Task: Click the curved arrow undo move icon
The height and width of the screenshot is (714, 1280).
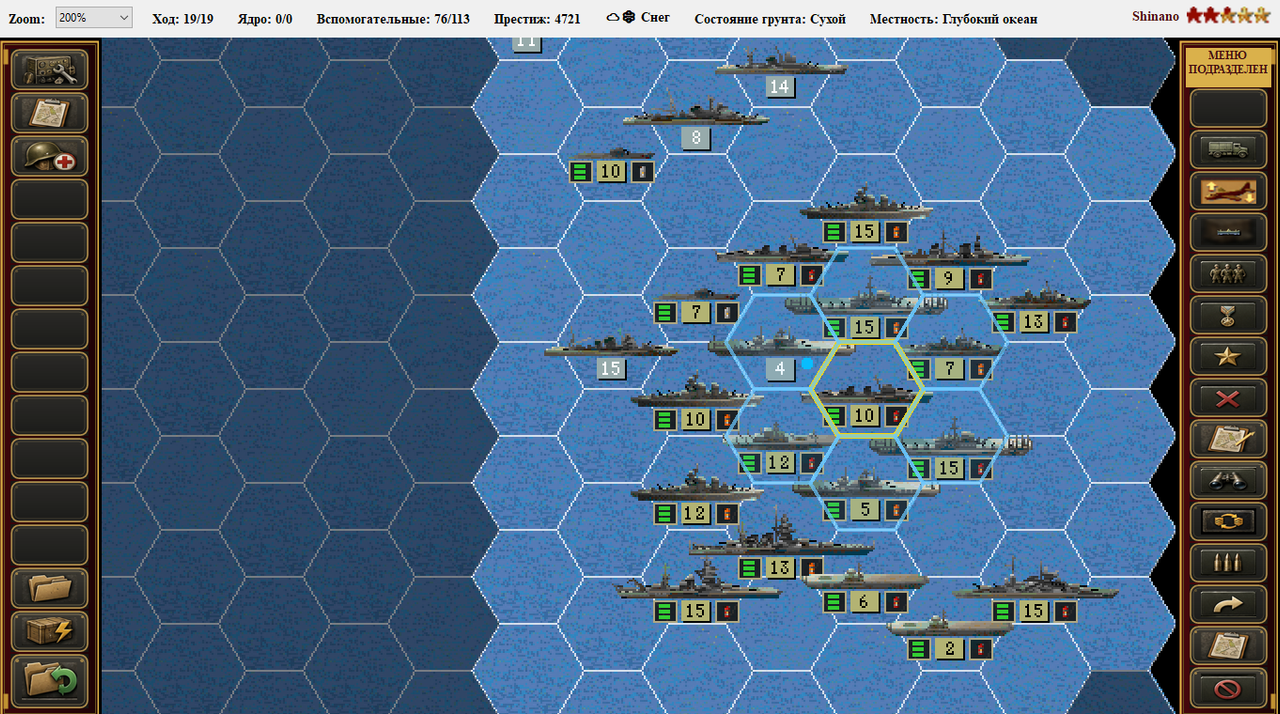Action: click(1228, 605)
